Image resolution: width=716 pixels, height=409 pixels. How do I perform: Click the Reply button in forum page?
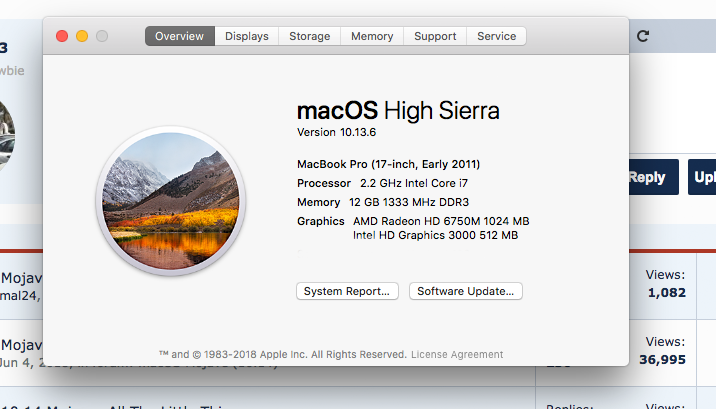tap(653, 177)
